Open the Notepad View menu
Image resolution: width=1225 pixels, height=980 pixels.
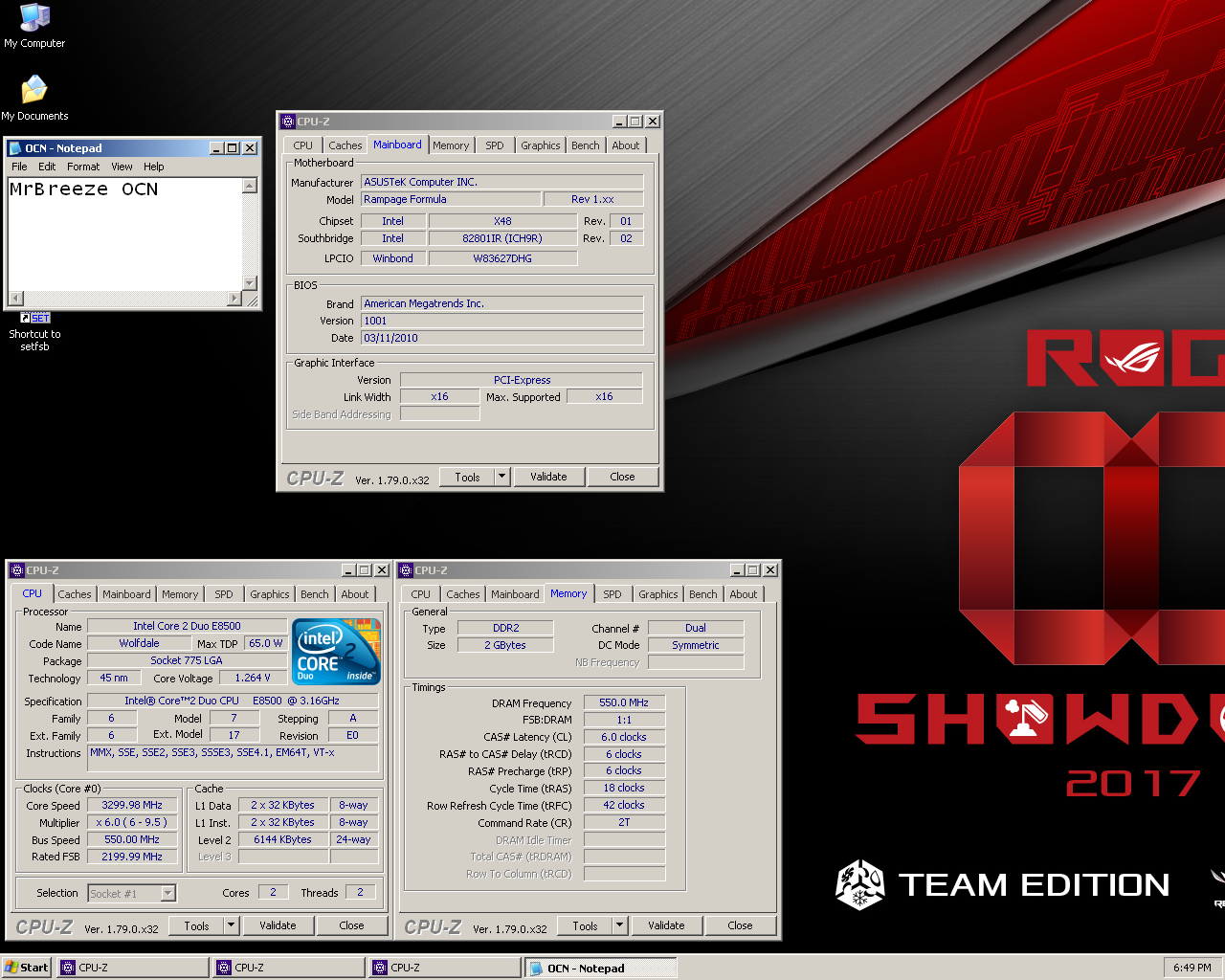122,167
